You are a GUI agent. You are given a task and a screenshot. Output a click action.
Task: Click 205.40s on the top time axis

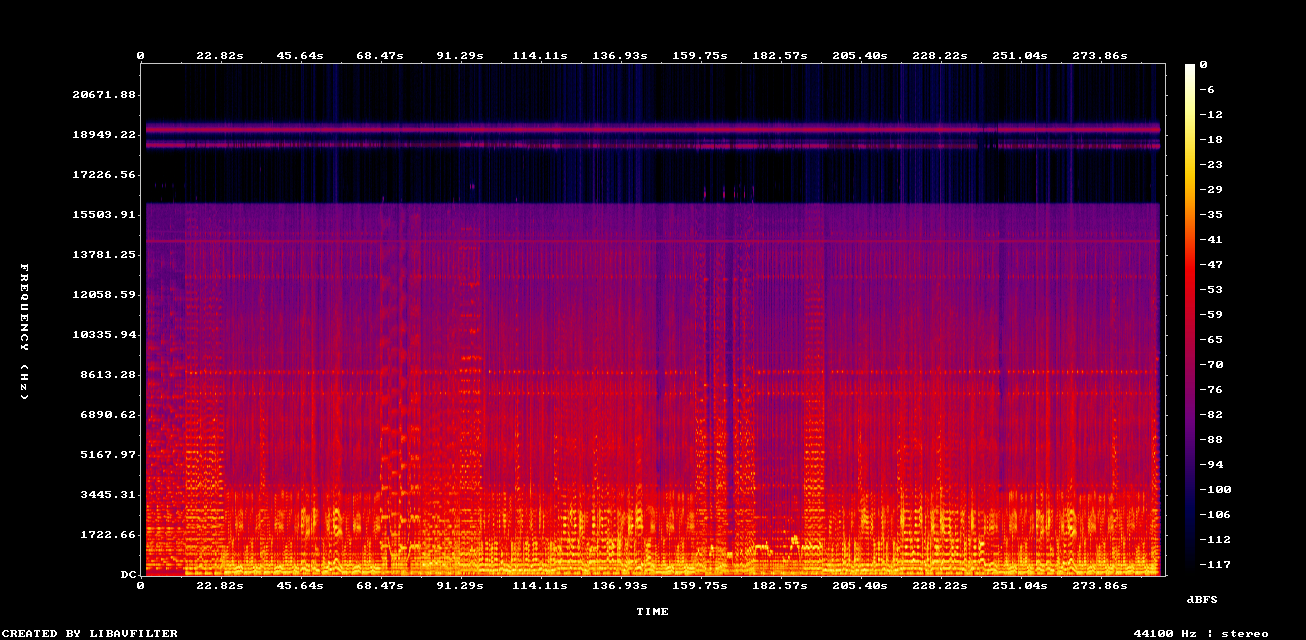pos(860,56)
